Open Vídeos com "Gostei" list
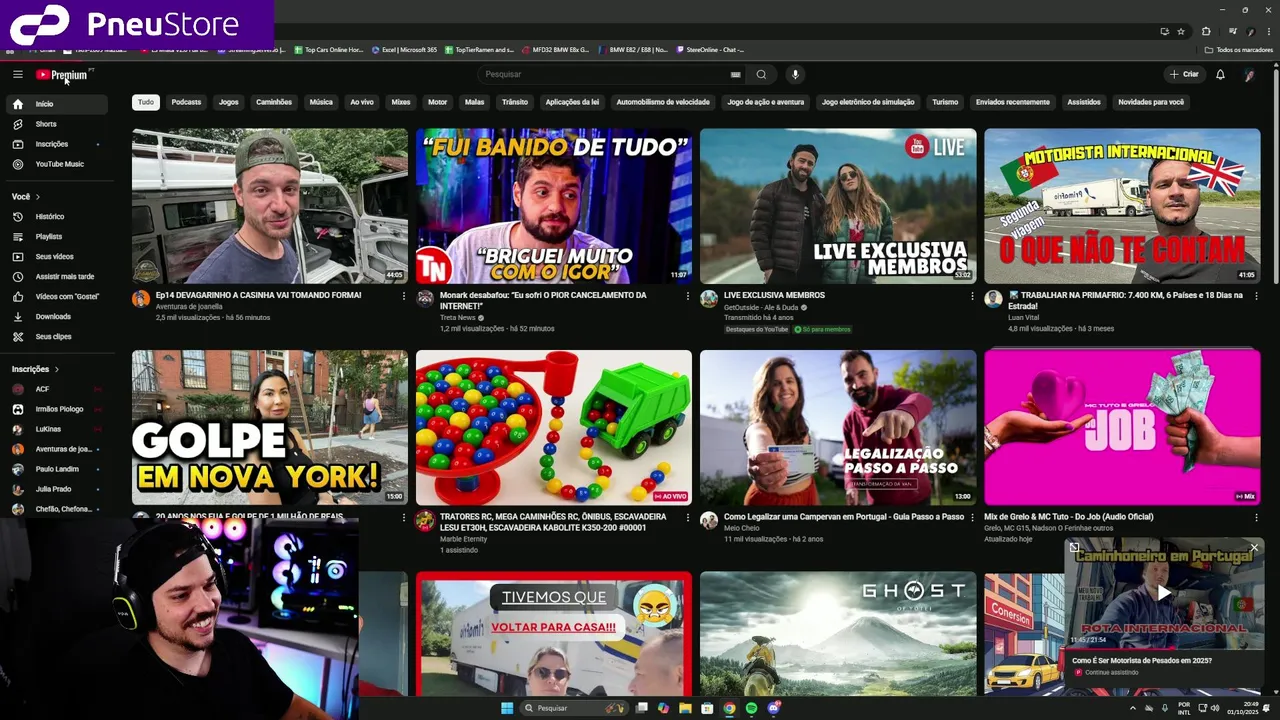Image resolution: width=1280 pixels, height=720 pixels. (x=59, y=297)
